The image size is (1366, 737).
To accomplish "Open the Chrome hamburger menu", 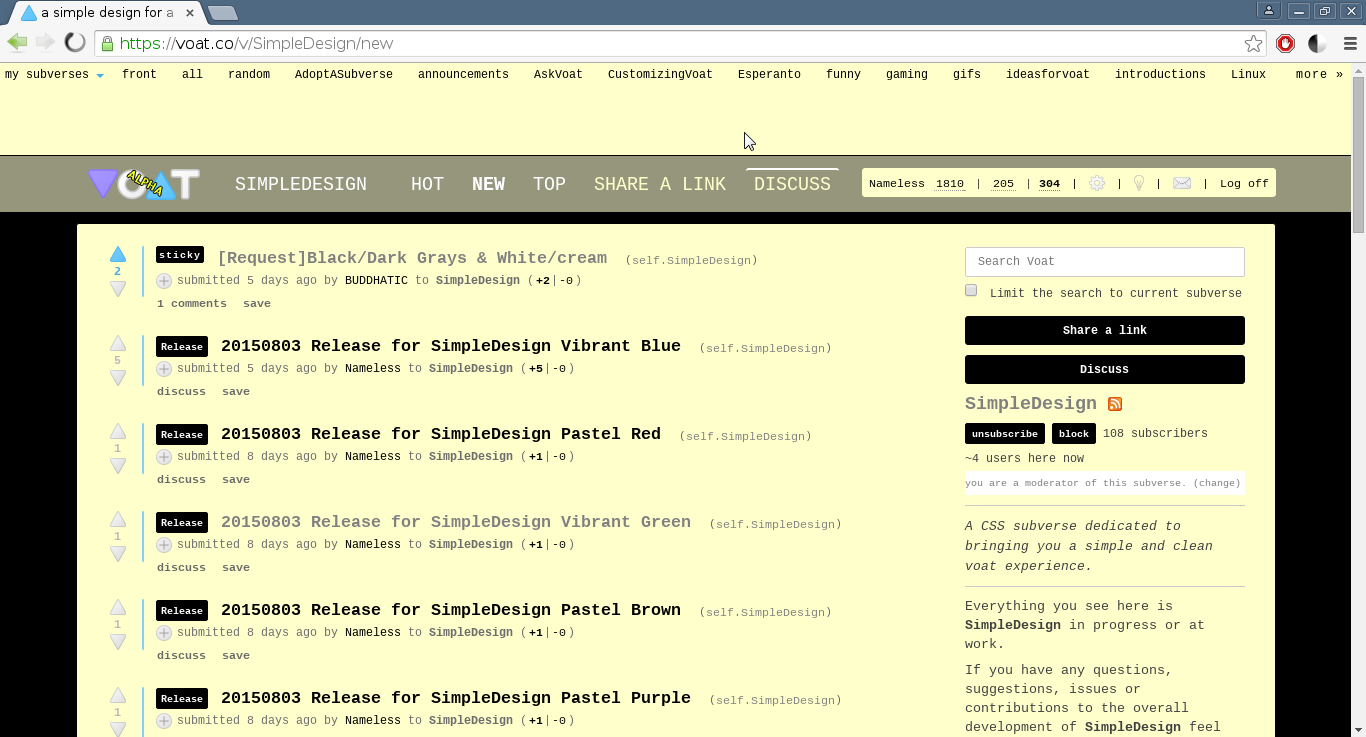I will pyautogui.click(x=1349, y=43).
